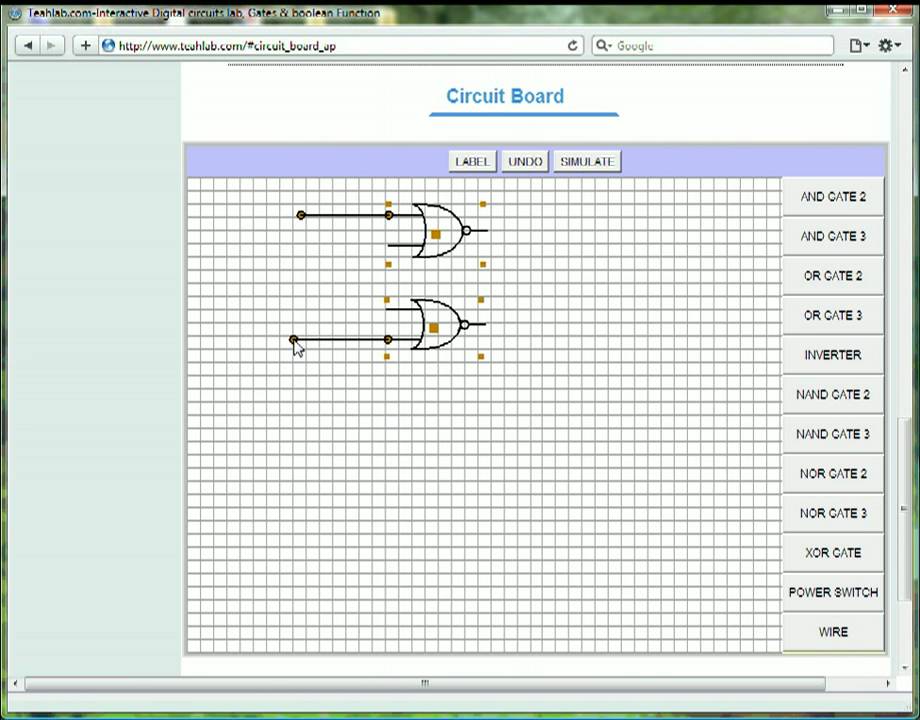Click the globe site icon in address bar
This screenshot has height=720, width=920.
(108, 45)
